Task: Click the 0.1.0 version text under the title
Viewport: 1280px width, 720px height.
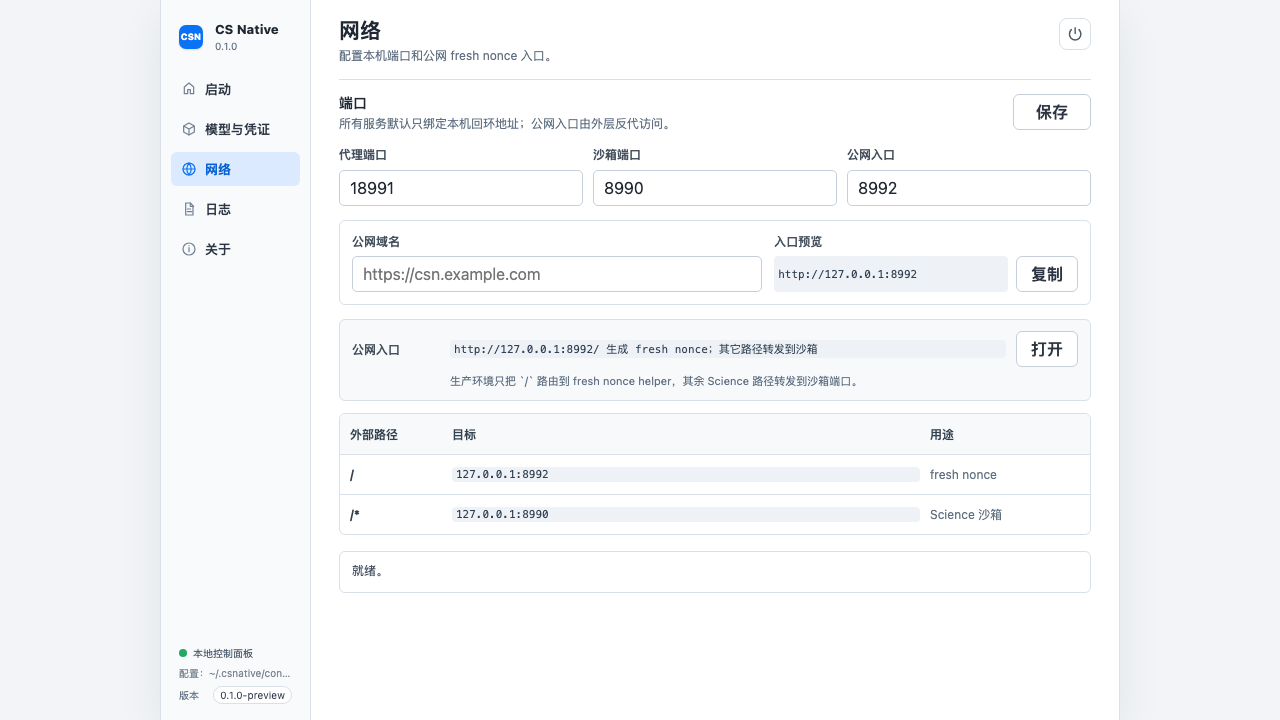Action: (x=226, y=47)
